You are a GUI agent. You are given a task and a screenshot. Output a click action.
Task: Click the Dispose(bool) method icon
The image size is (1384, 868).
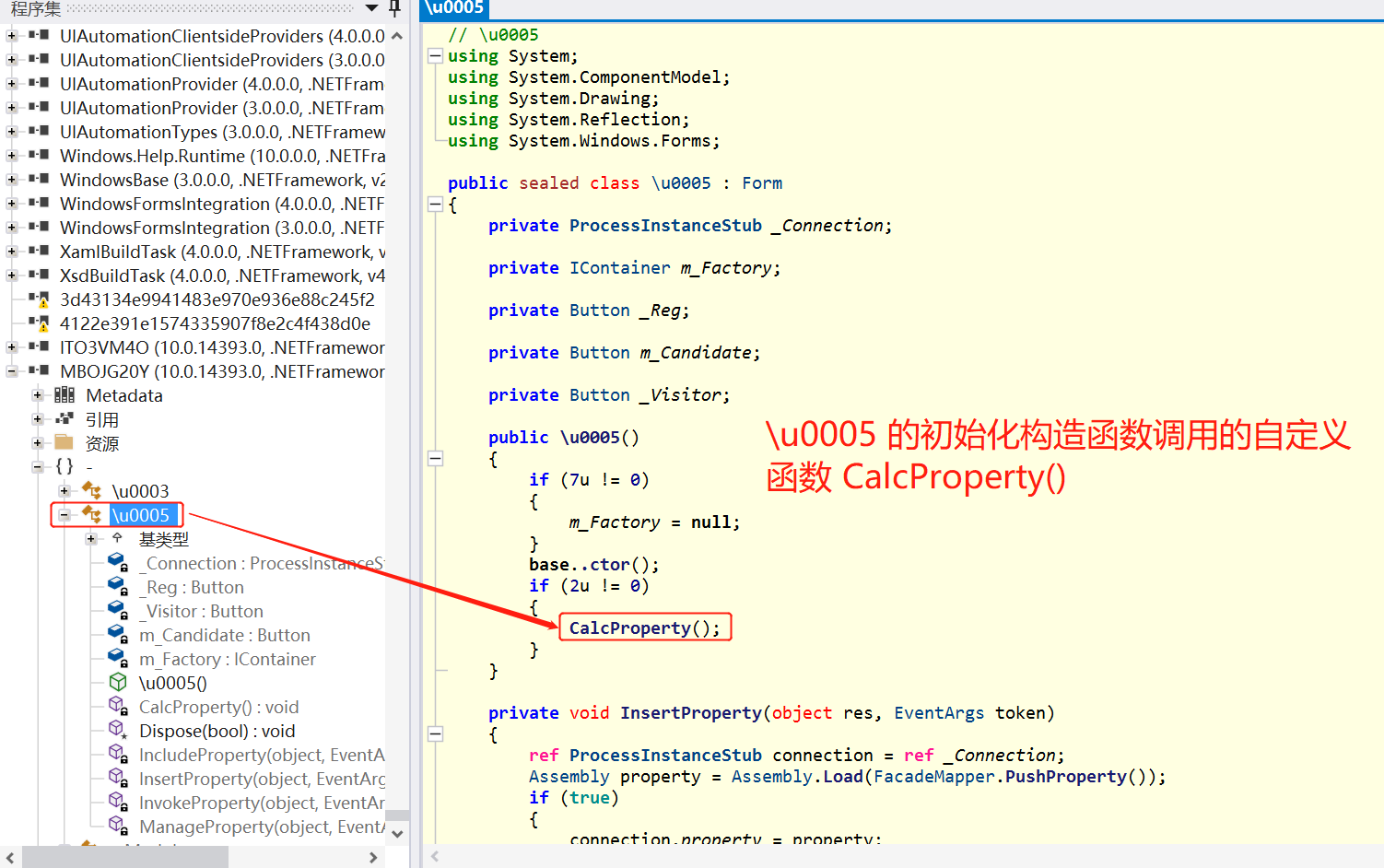tap(118, 730)
